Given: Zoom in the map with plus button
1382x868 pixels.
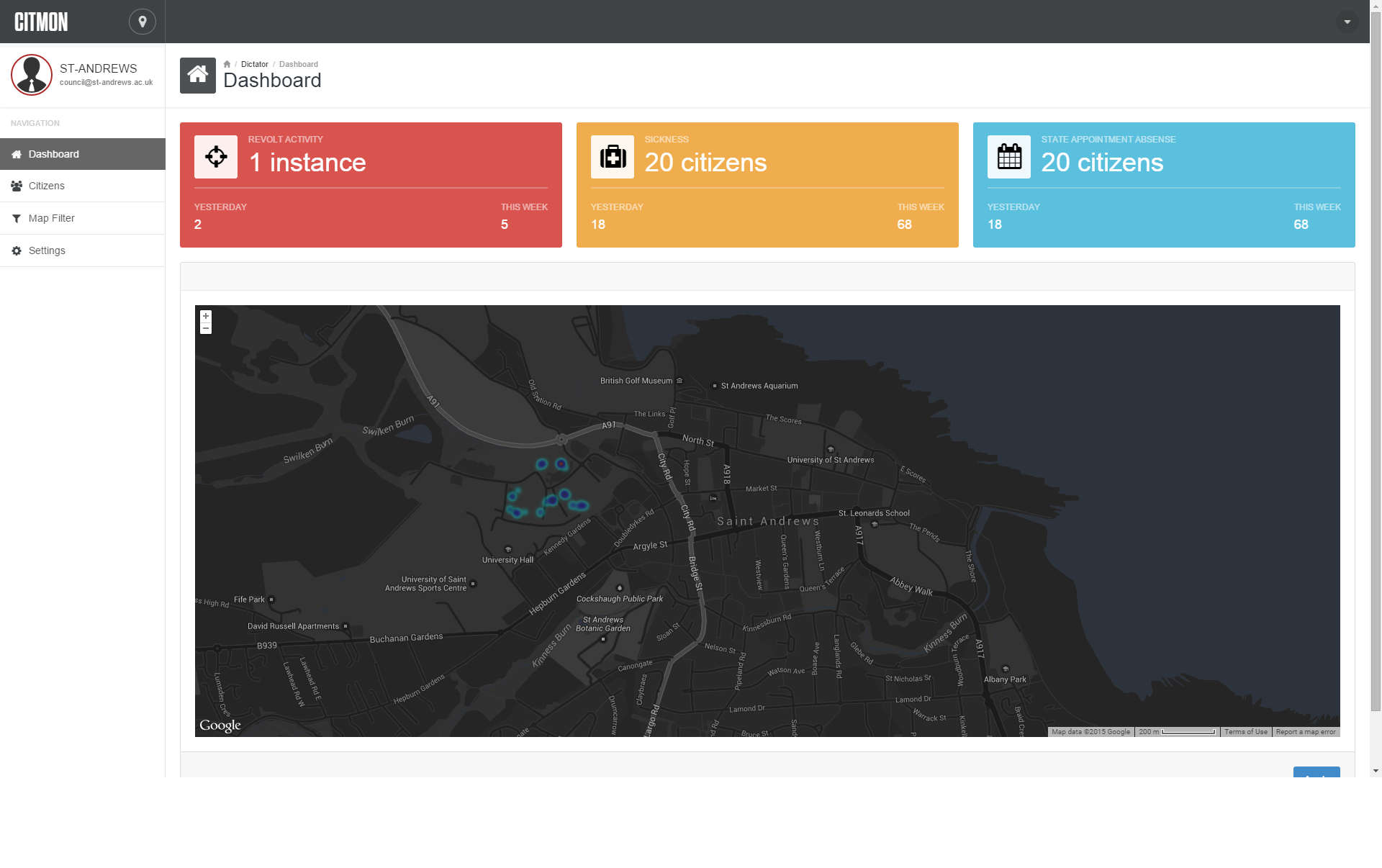Looking at the screenshot, I should [x=206, y=316].
